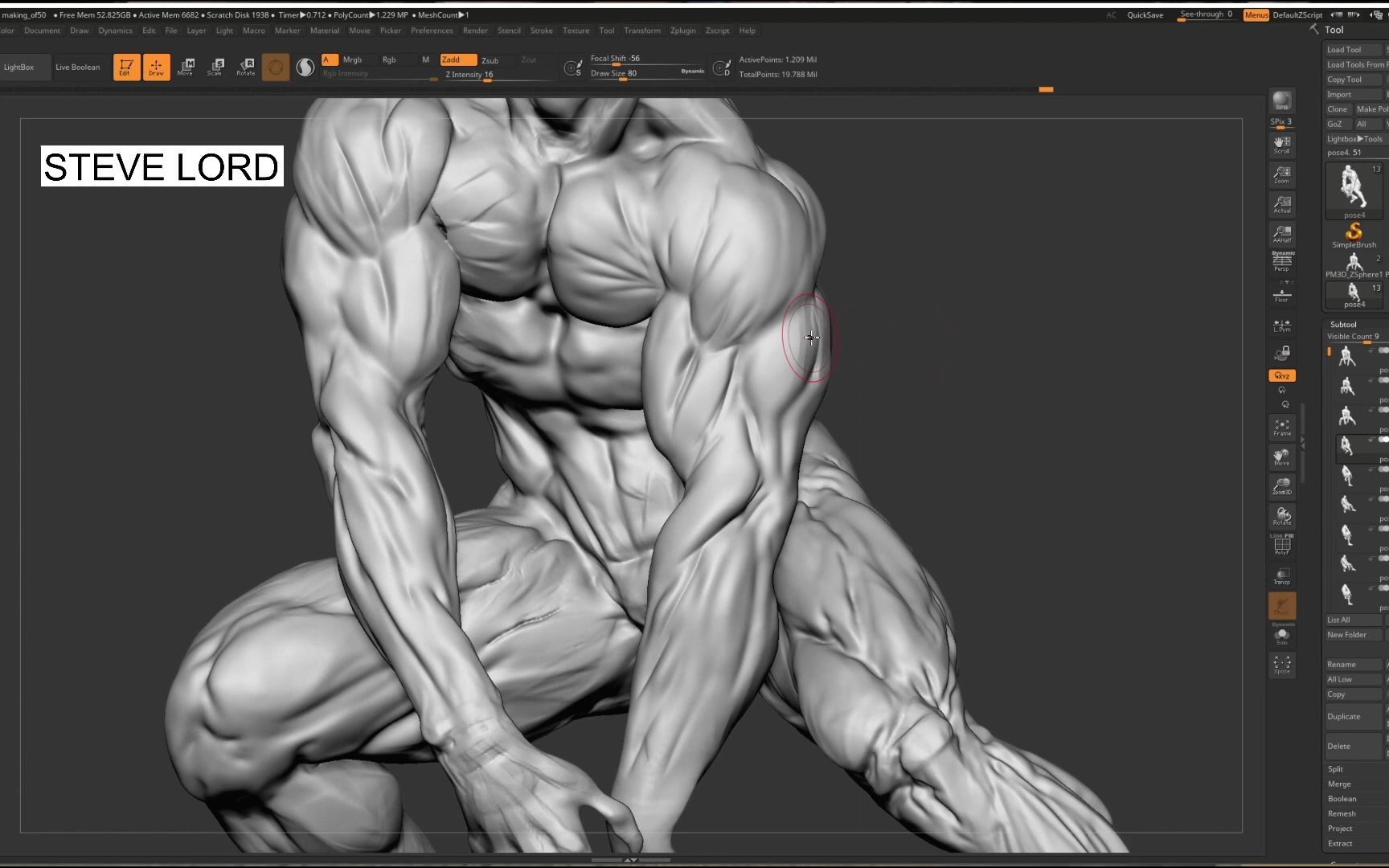Select the Move gizmo mode in the top toolbar
This screenshot has width=1389, height=868.
186,67
